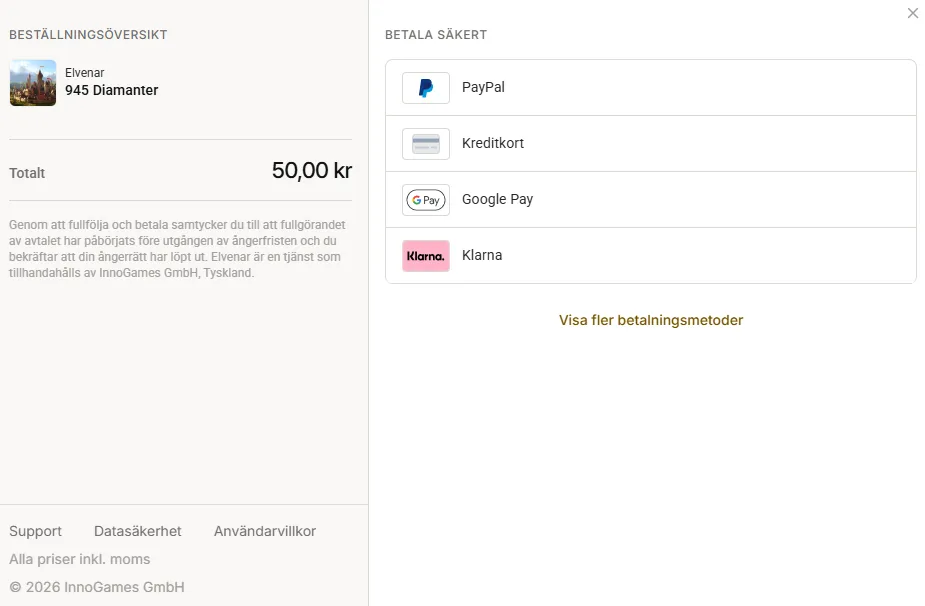The image size is (925, 606).
Task: Open the Support link
Action: click(x=35, y=531)
